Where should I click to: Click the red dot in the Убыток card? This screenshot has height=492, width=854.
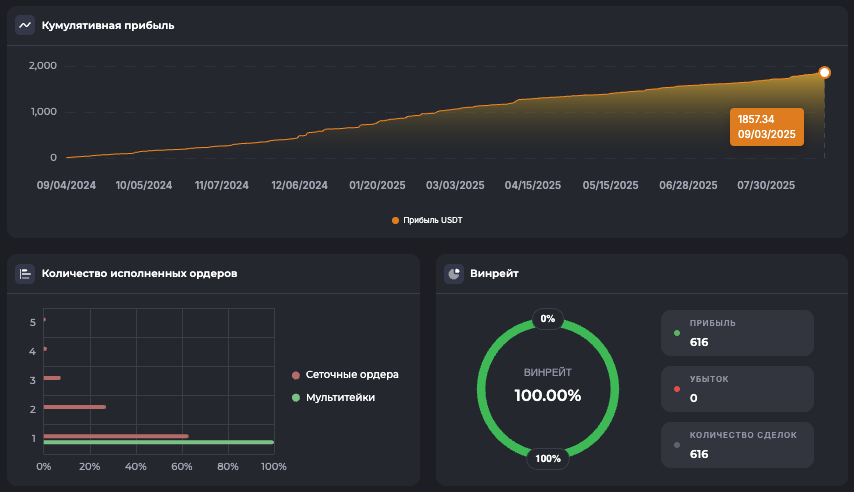(677, 388)
